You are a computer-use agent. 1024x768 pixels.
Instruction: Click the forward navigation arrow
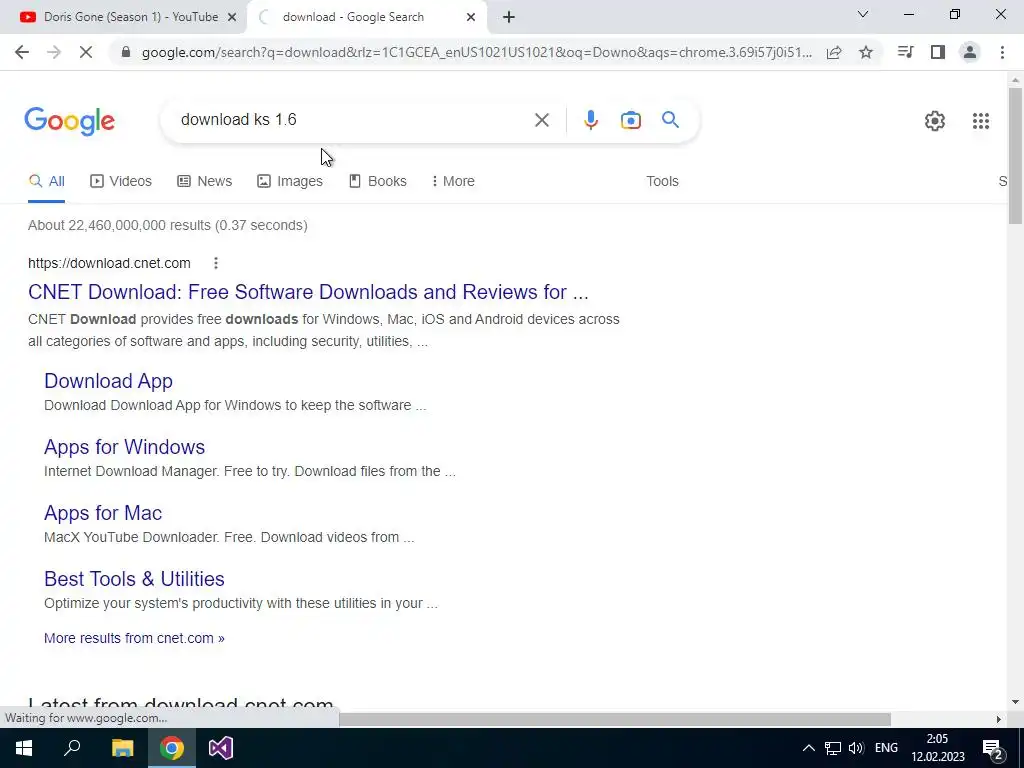[x=54, y=52]
